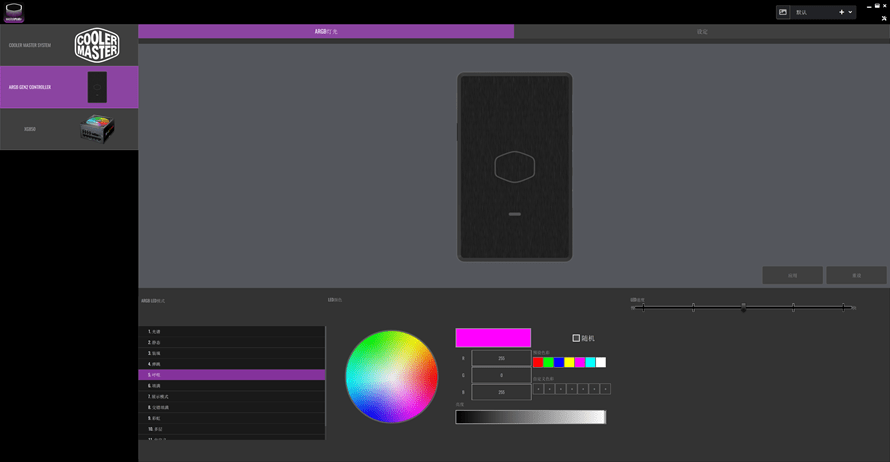Choose the red preset color swatch

538,362
